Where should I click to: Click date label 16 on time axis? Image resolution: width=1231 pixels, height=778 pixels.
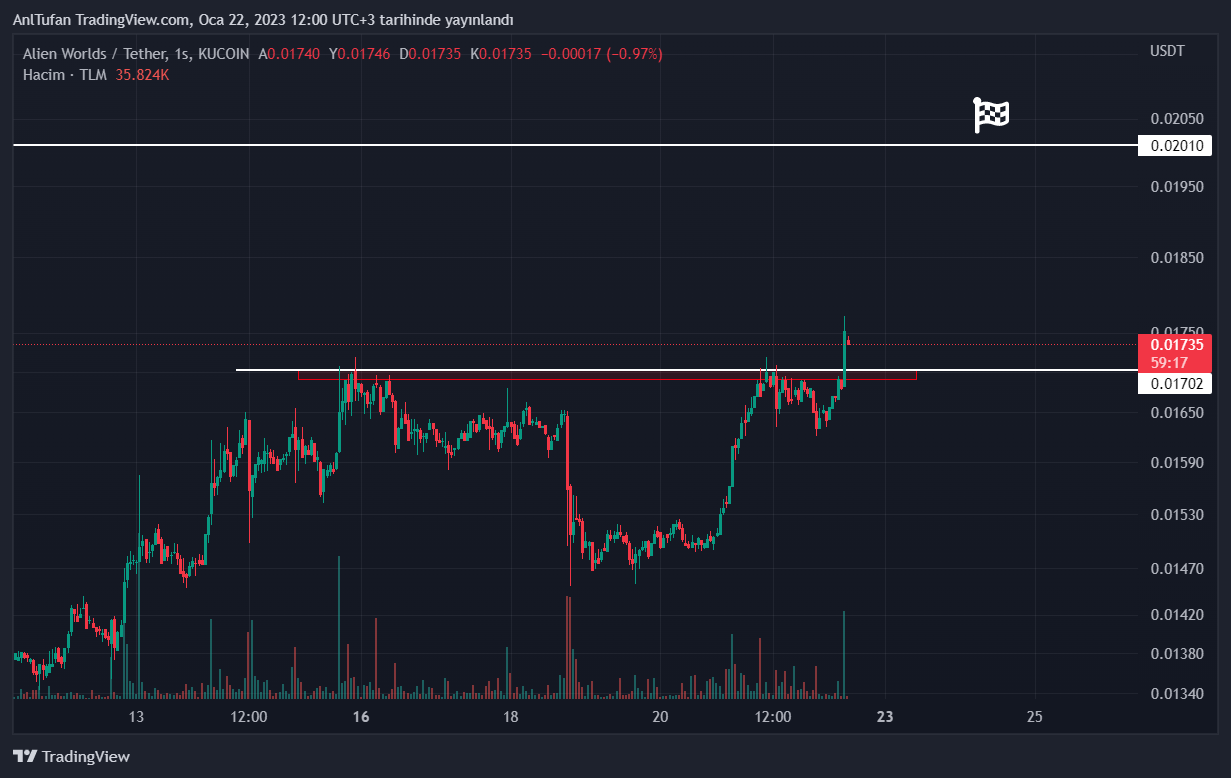coord(361,717)
